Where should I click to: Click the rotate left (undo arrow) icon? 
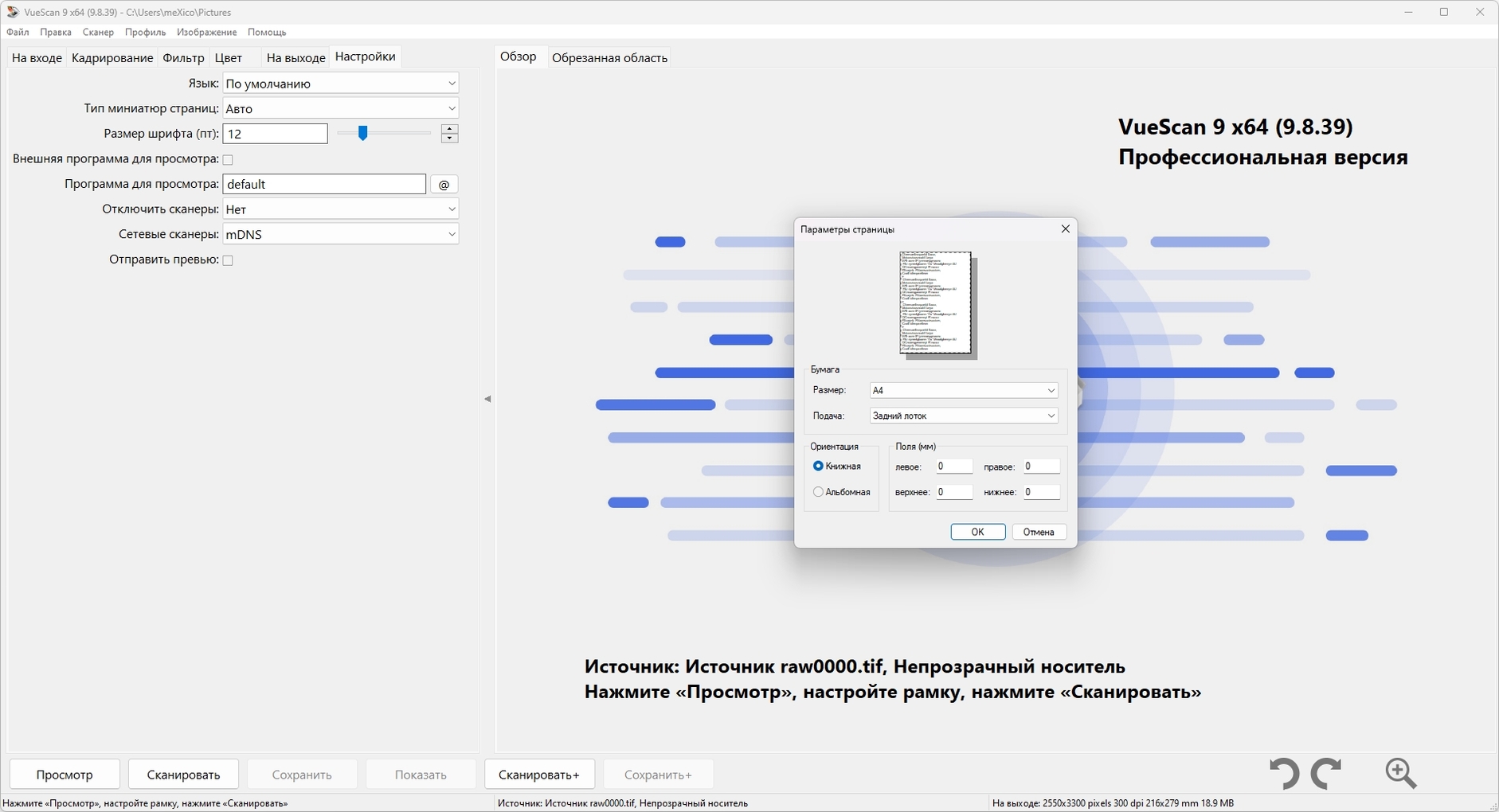pos(1284,773)
